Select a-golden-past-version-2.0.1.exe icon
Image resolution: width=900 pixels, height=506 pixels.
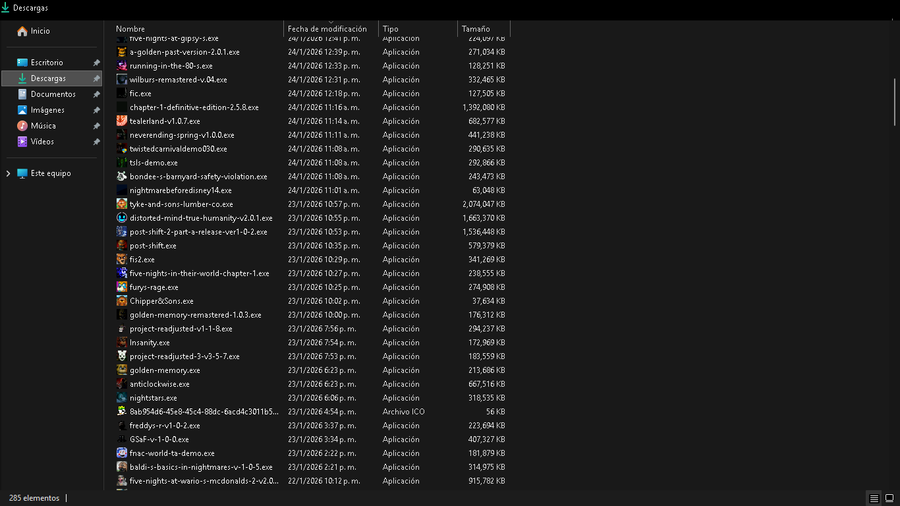122,52
